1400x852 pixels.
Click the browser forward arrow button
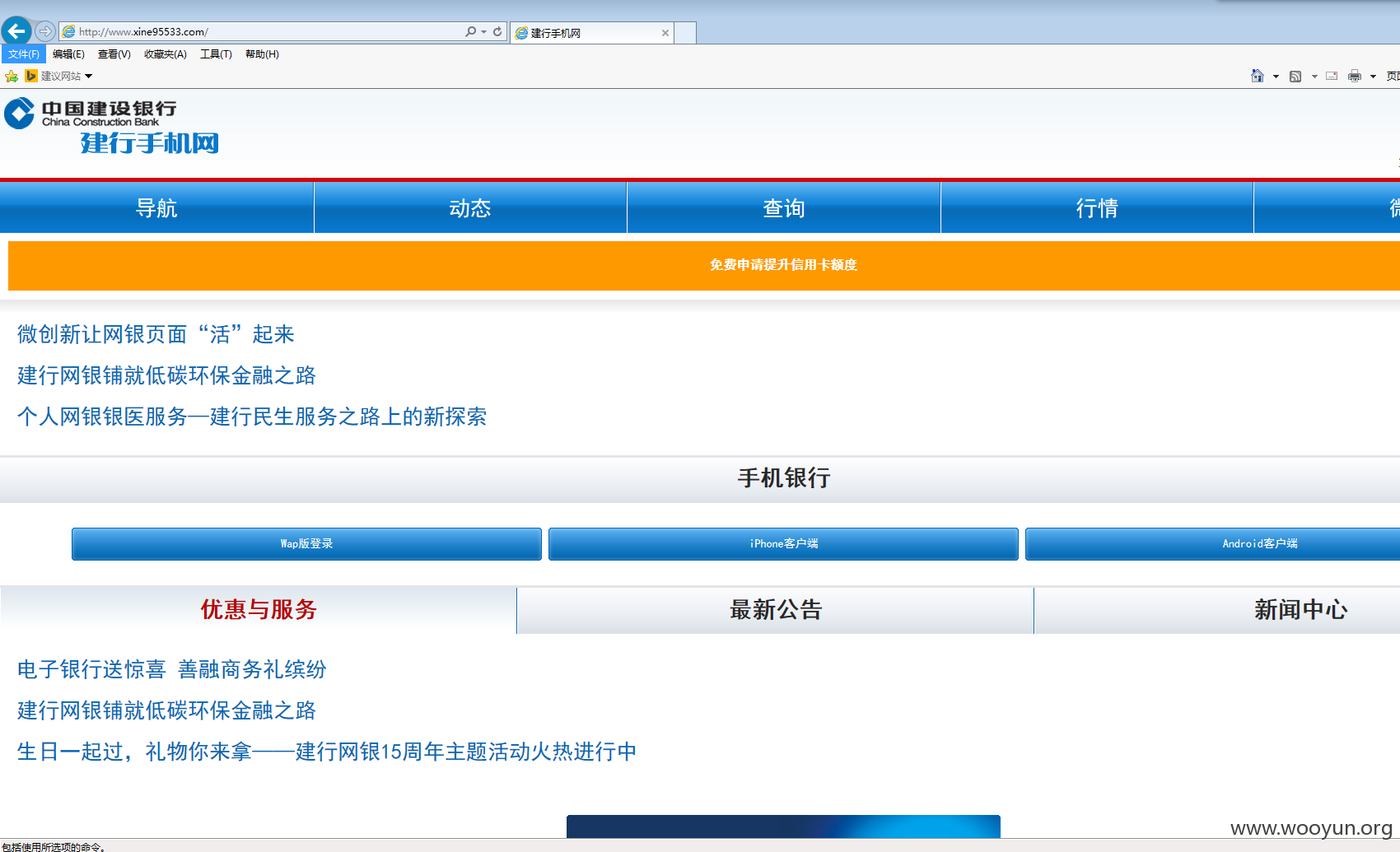point(45,31)
